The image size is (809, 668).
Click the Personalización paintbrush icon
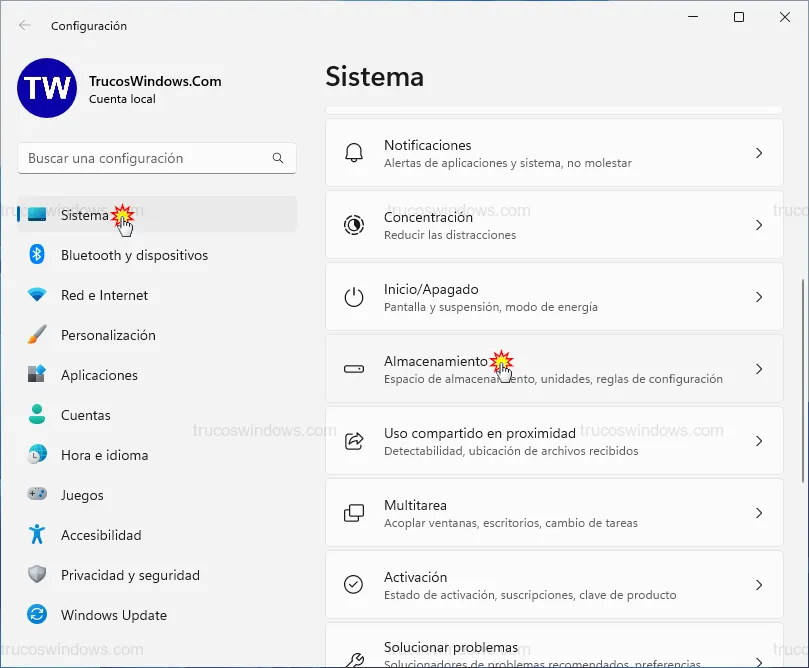37,335
